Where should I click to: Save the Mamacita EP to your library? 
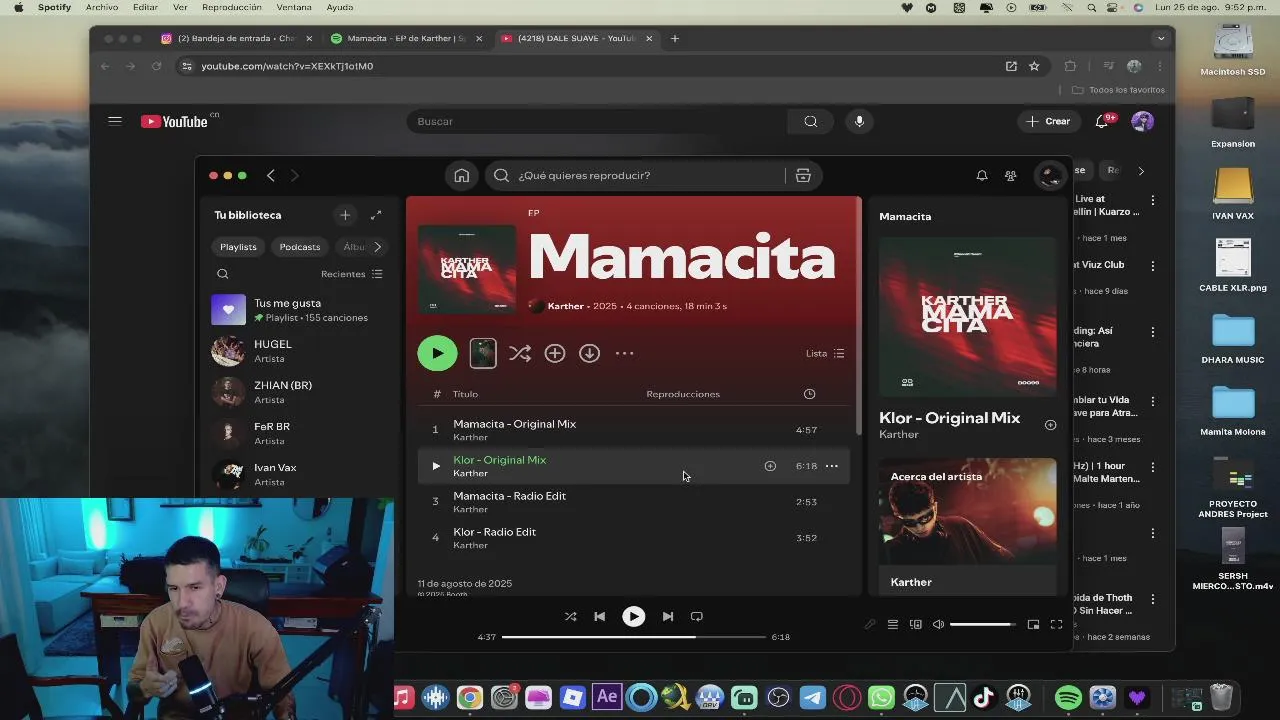[555, 353]
